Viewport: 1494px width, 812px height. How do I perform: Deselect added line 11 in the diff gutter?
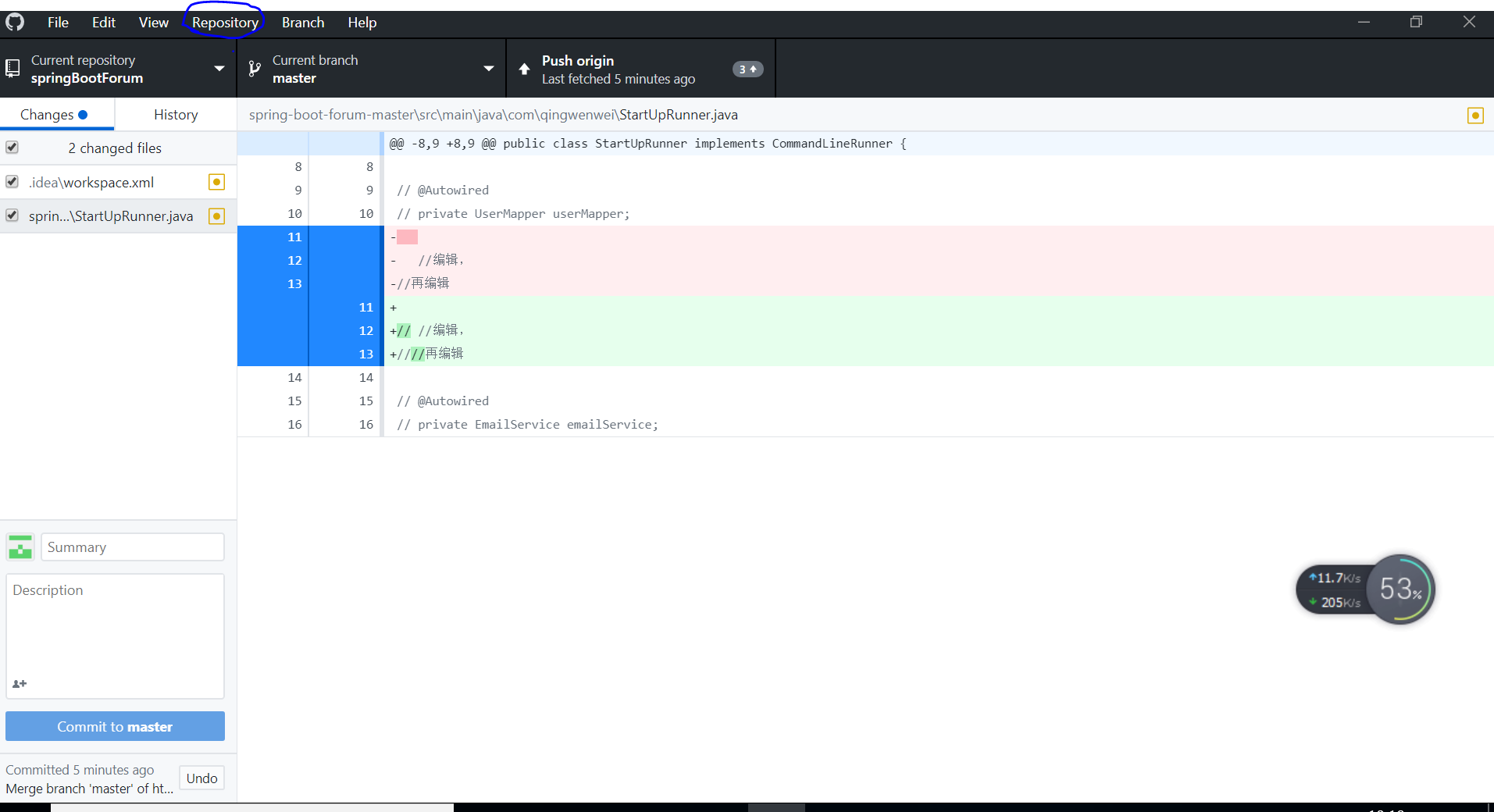pos(344,308)
